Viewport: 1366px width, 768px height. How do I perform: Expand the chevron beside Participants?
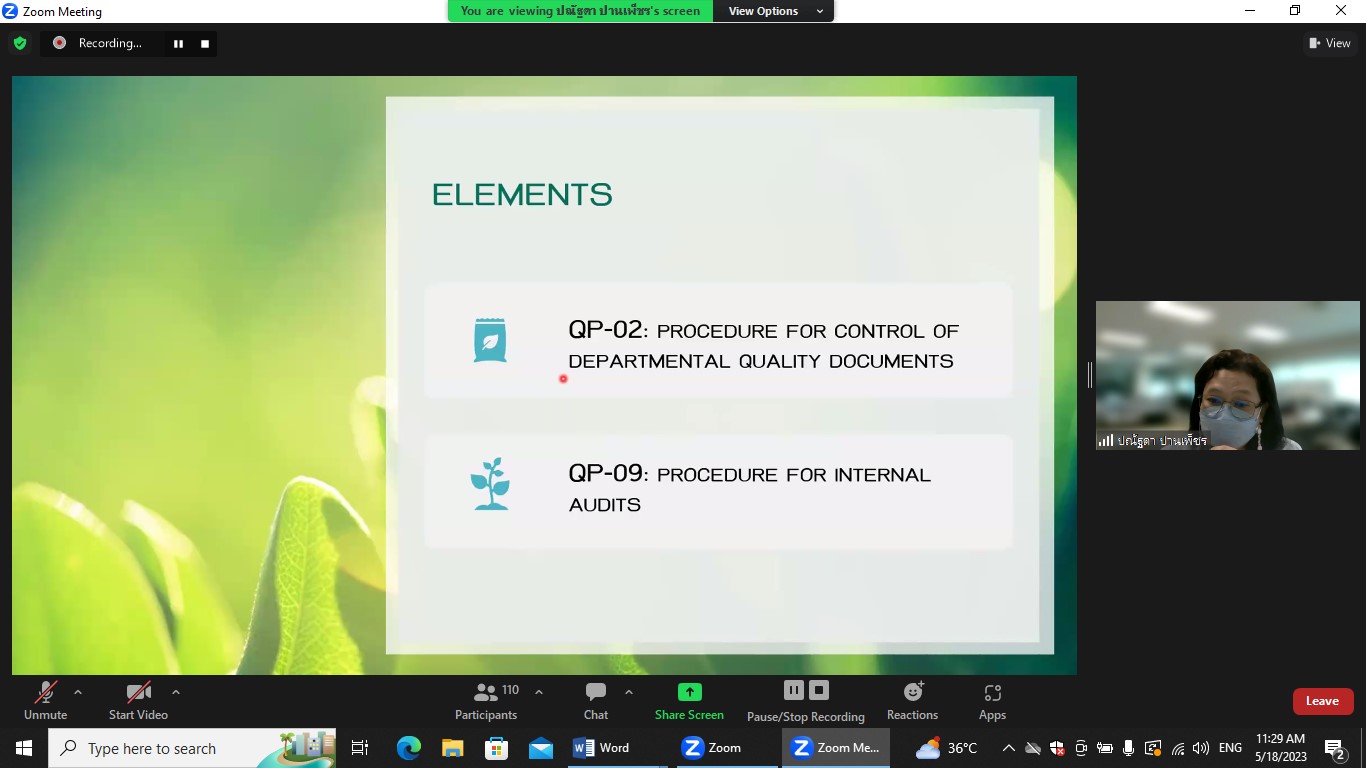[539, 692]
